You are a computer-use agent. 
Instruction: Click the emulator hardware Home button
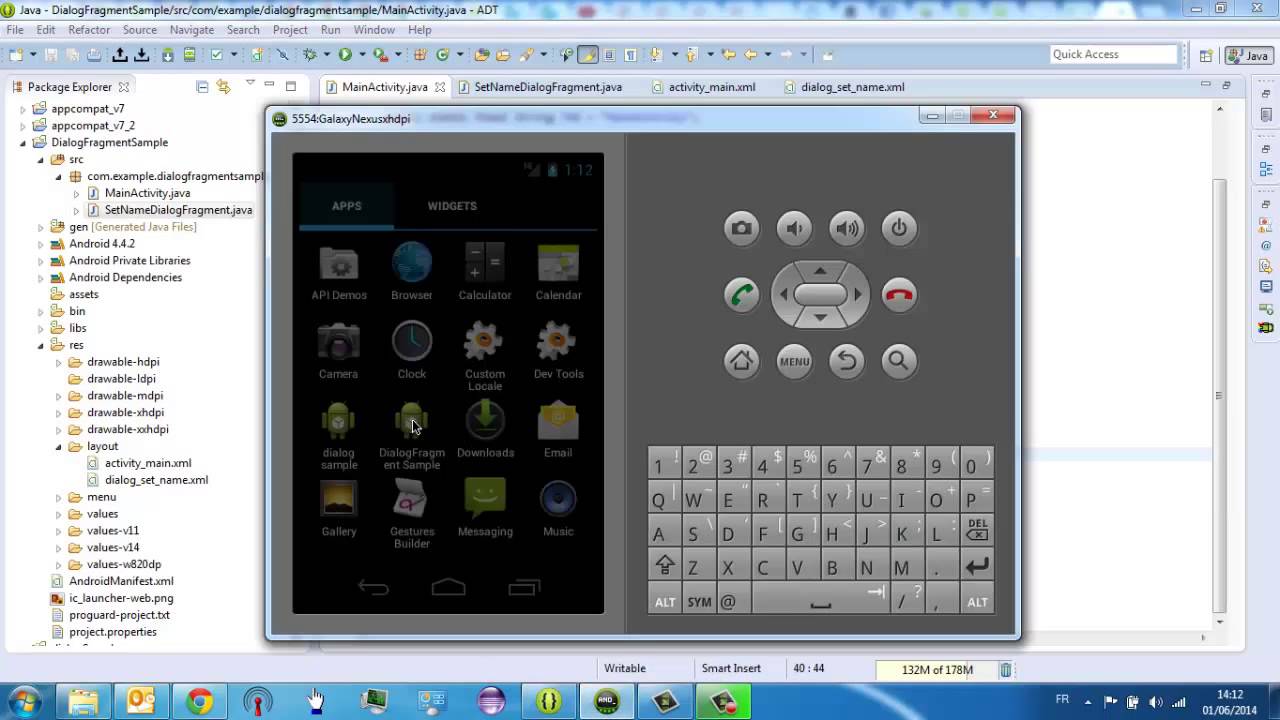click(741, 361)
